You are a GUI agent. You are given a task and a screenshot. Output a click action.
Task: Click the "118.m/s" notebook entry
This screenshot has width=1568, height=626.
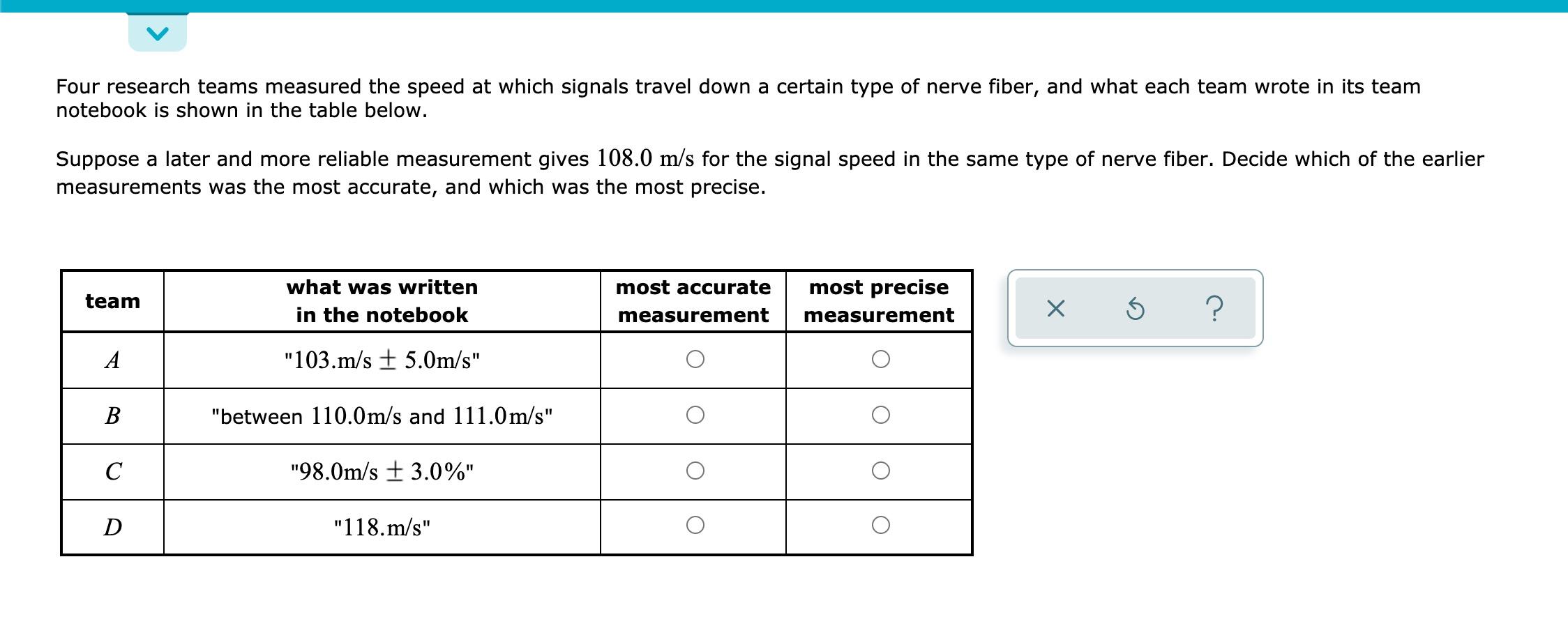(x=382, y=527)
